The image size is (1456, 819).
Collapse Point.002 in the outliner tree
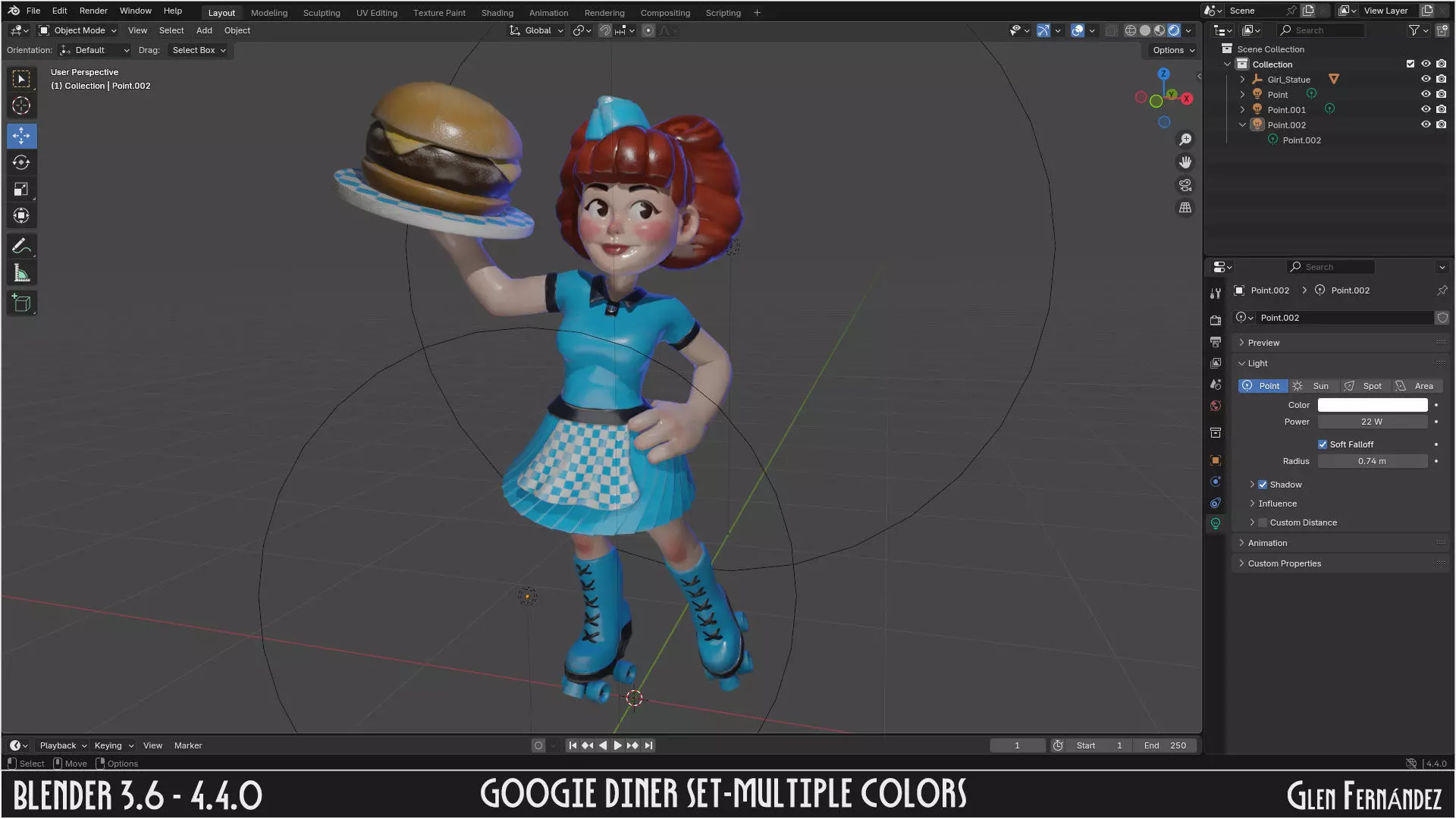(1243, 125)
